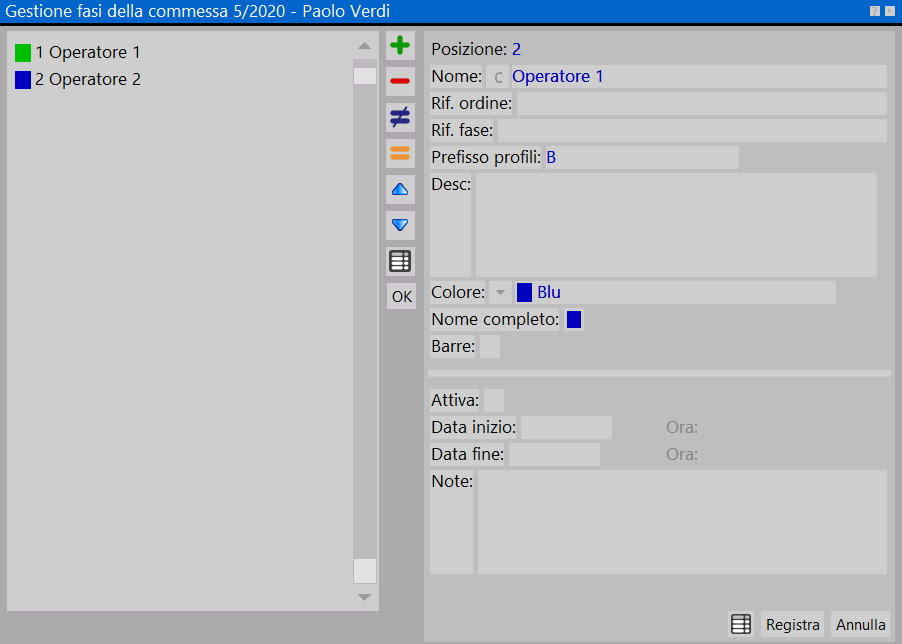Screen dimensions: 902x644
Task: Click the orange equals icon
Action: click(x=400, y=154)
